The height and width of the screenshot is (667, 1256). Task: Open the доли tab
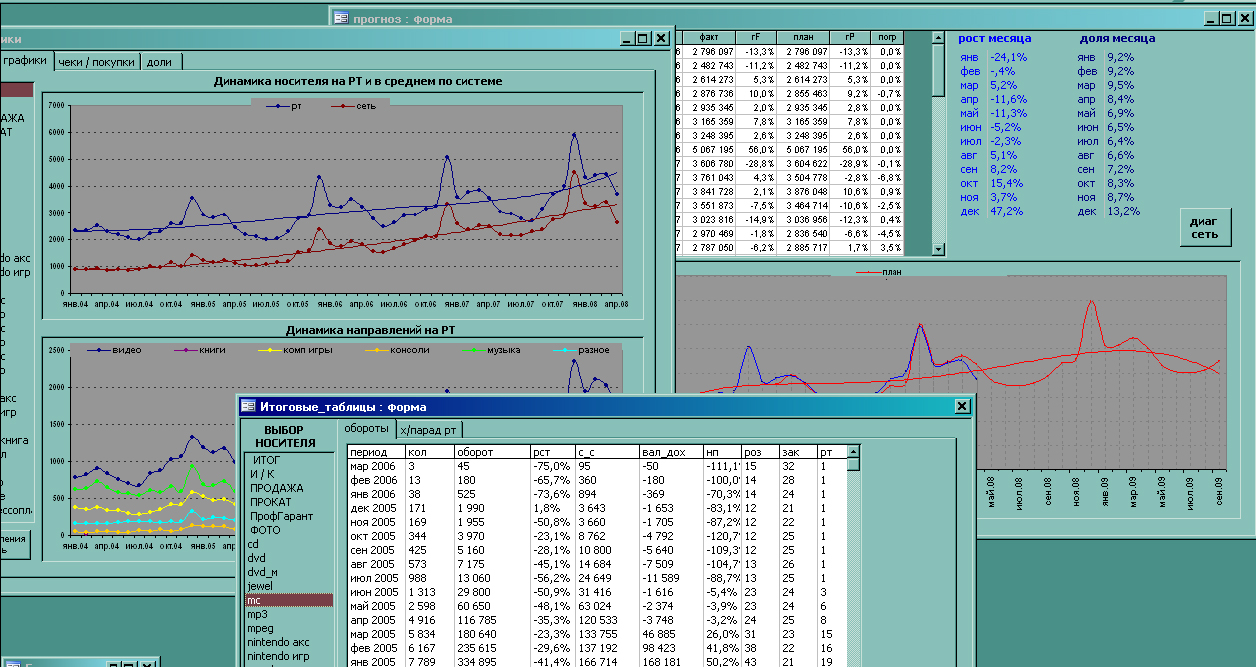pos(159,62)
